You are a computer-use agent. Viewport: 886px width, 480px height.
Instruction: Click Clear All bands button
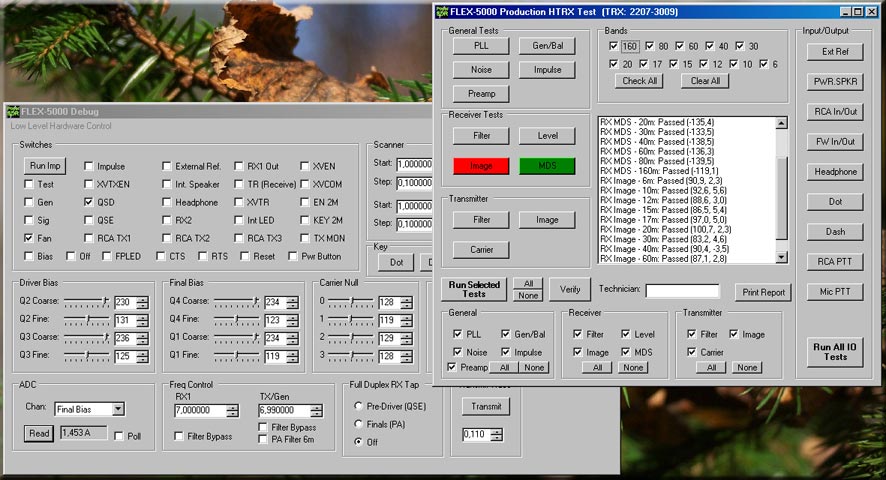[705, 81]
